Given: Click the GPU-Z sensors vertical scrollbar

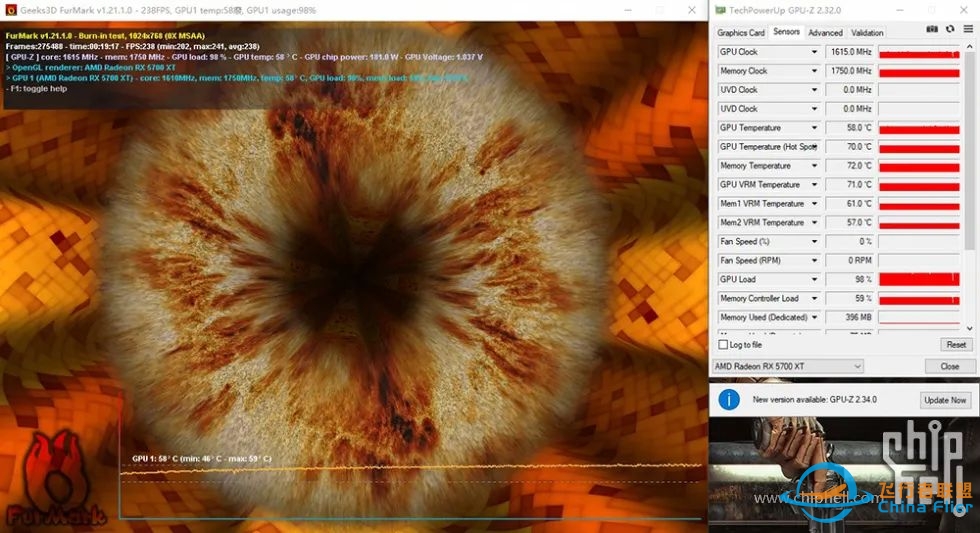Looking at the screenshot, I should pos(969,150).
